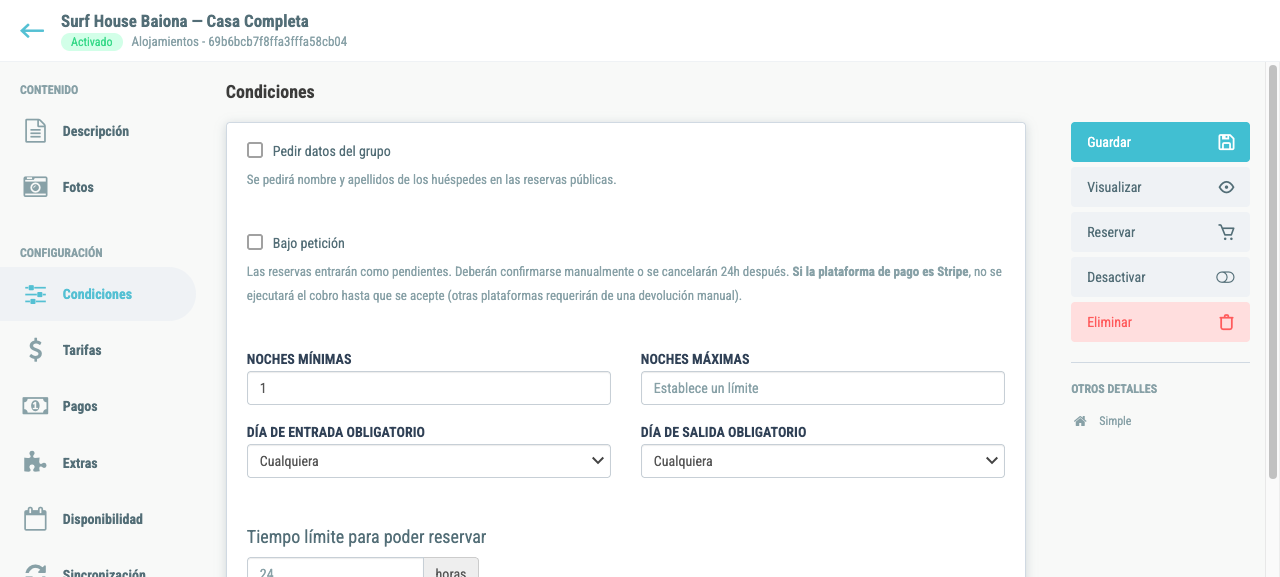The width and height of the screenshot is (1280, 577).
Task: Enable the Pedir datos del grupo checkbox
Action: (x=255, y=151)
